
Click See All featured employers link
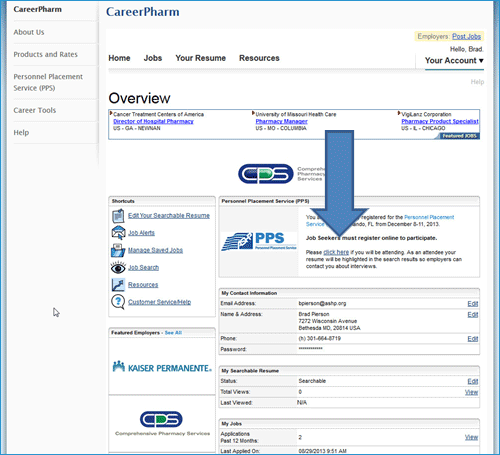pos(173,333)
